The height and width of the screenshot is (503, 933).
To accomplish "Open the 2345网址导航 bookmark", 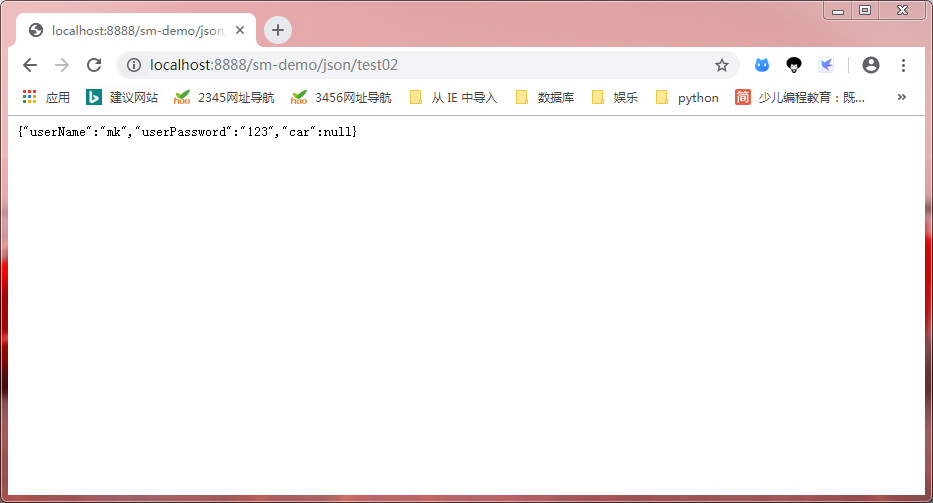I will coord(224,97).
